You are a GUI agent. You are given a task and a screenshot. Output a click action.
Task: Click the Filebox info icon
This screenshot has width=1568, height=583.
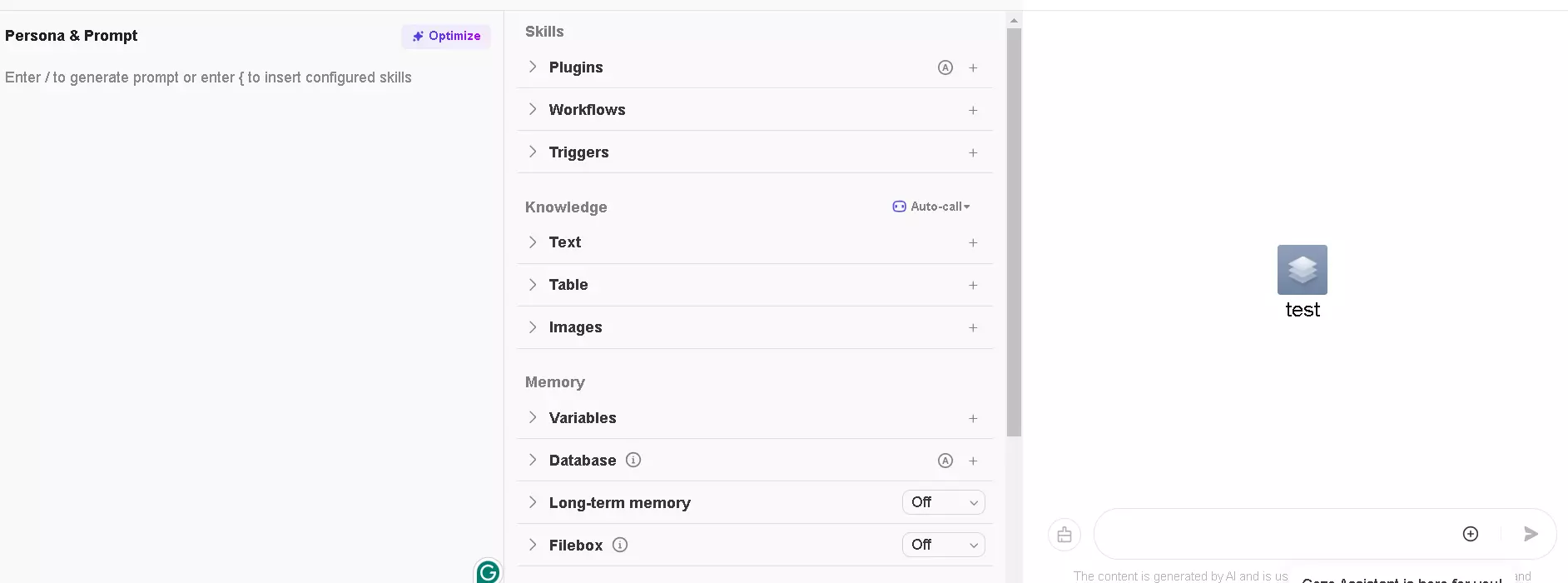620,545
